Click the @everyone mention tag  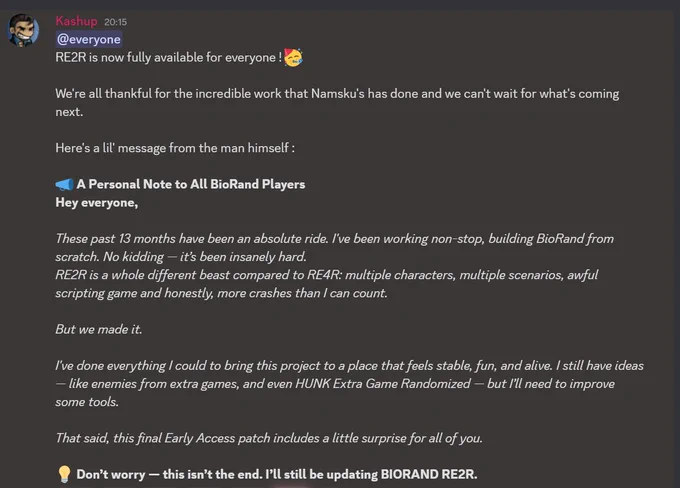click(89, 39)
